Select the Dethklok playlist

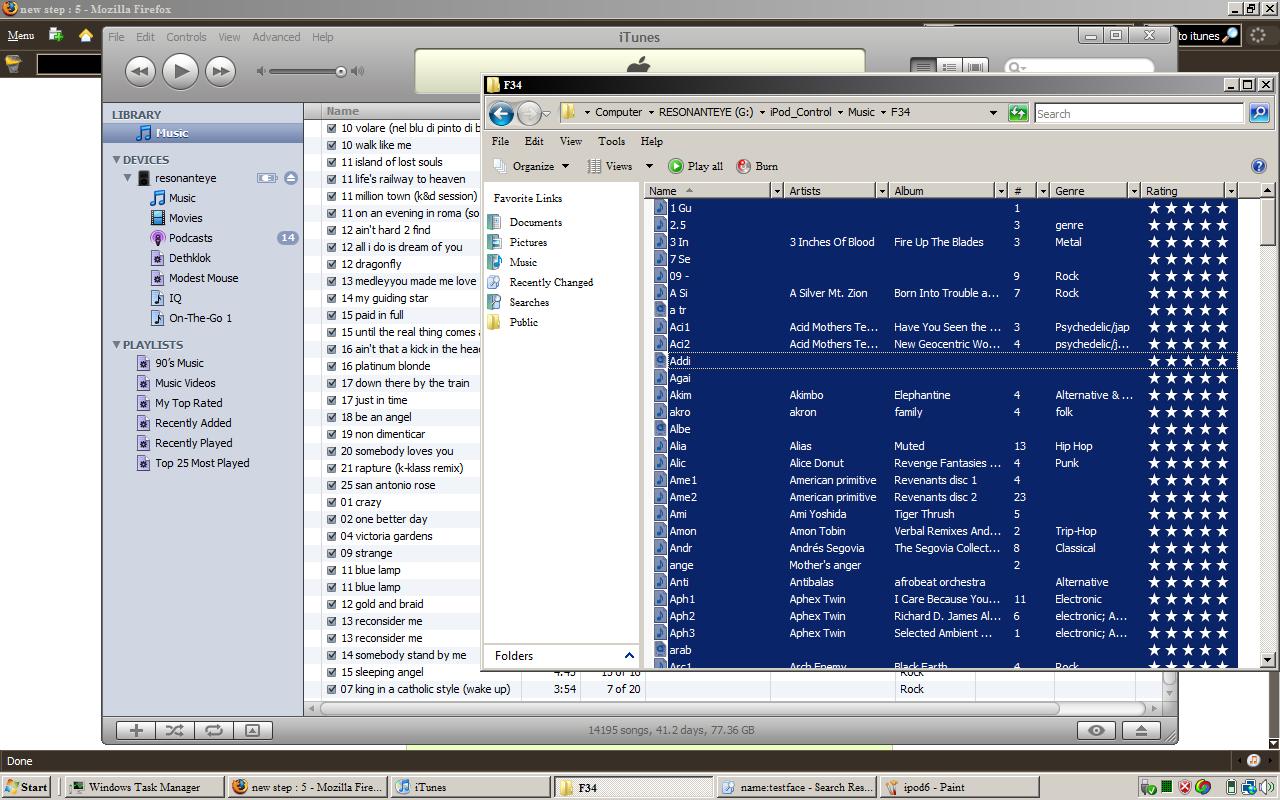pos(189,258)
